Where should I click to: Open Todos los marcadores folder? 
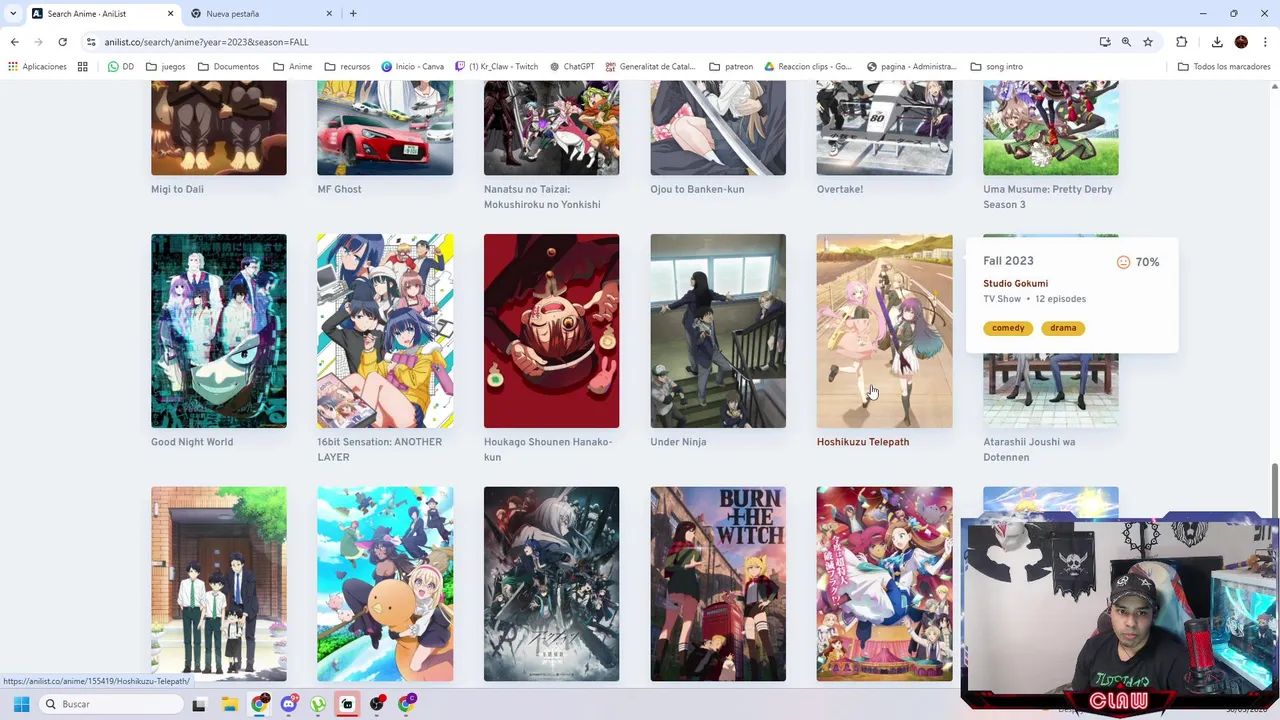point(1224,67)
